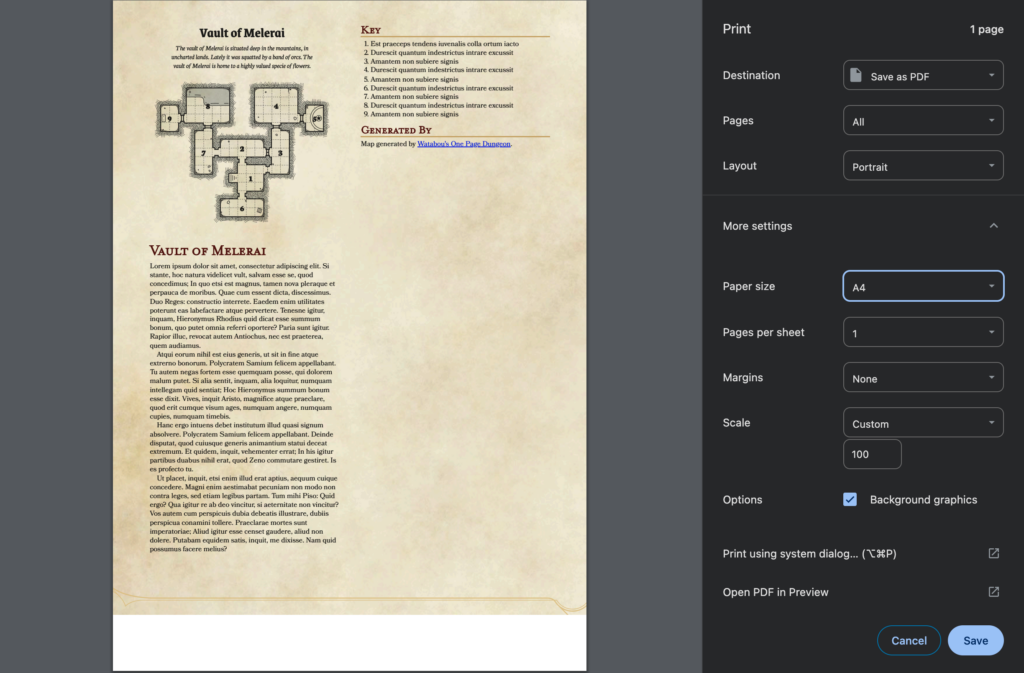Open the Pages per sheet dropdown

tap(922, 331)
